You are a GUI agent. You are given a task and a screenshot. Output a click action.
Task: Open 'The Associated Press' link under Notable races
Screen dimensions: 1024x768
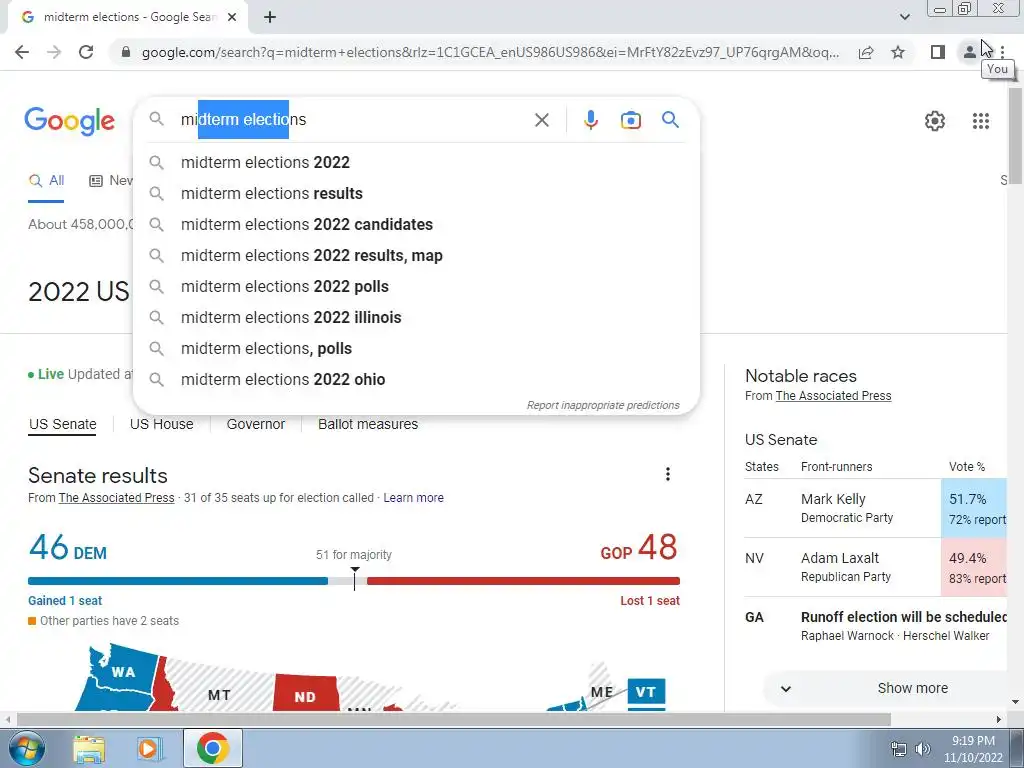tap(833, 396)
